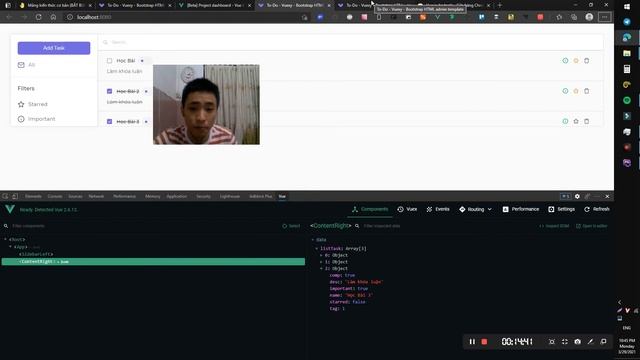Screen dimensions: 640x360
Task: Toggle star icon on Học Bài row
Action: [x=576, y=60]
